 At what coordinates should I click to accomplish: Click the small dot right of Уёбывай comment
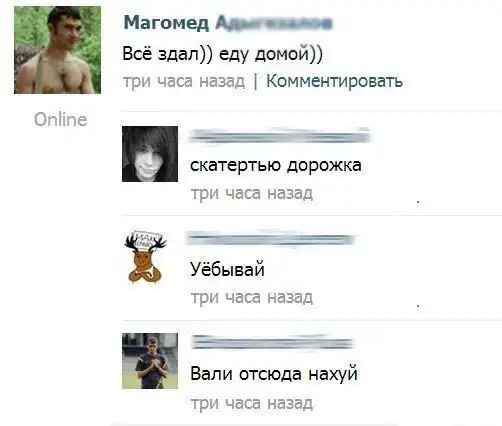[x=418, y=305]
